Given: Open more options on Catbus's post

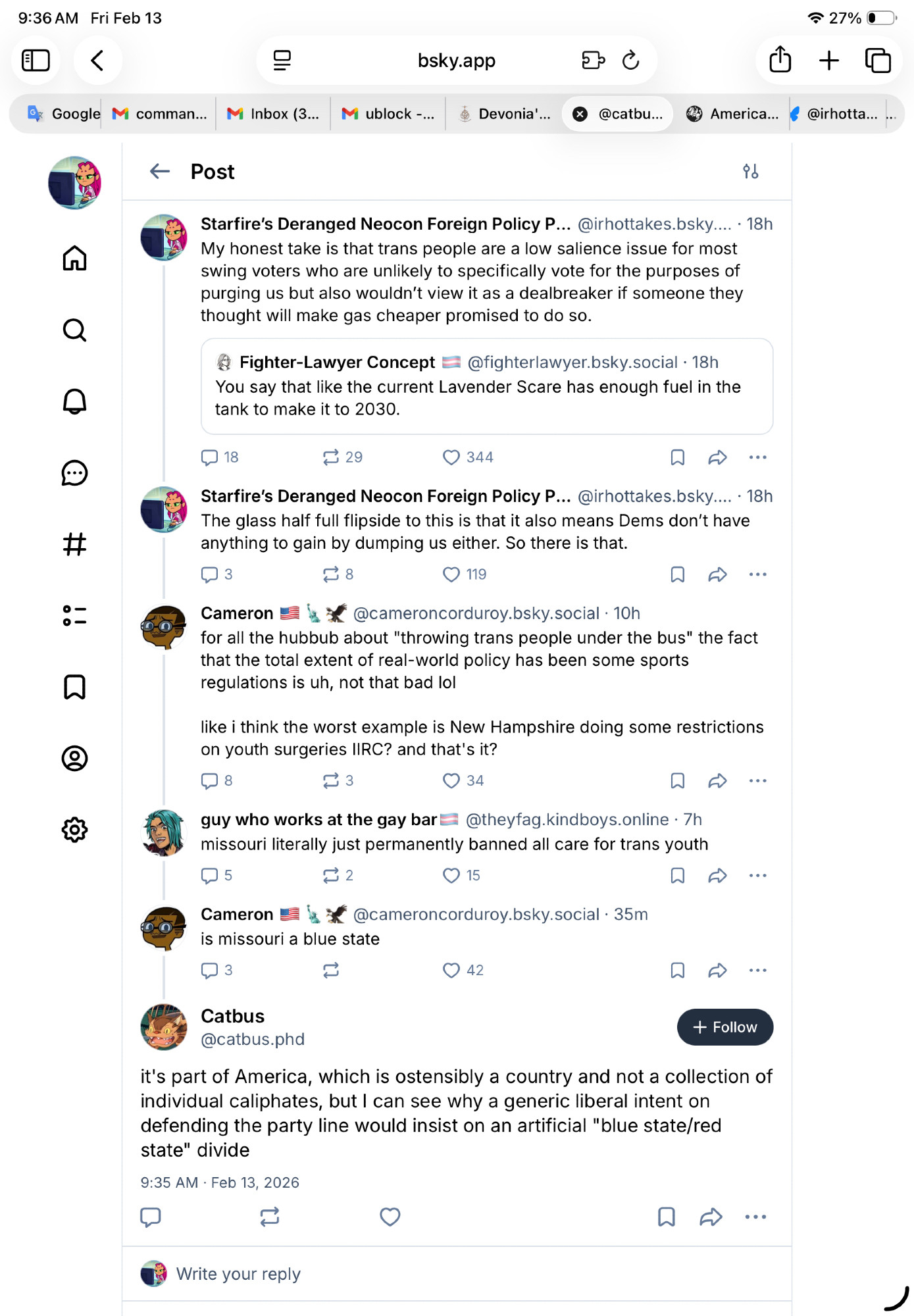Looking at the screenshot, I should tap(755, 1217).
